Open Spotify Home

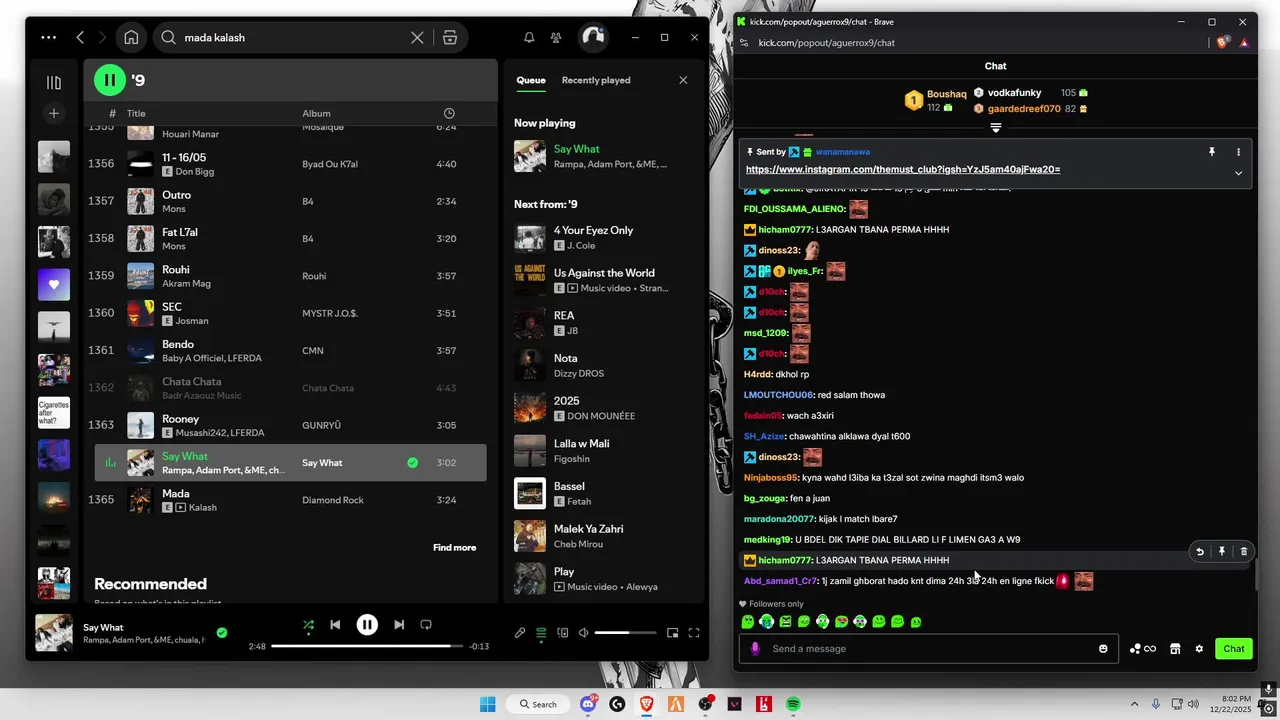pos(131,38)
